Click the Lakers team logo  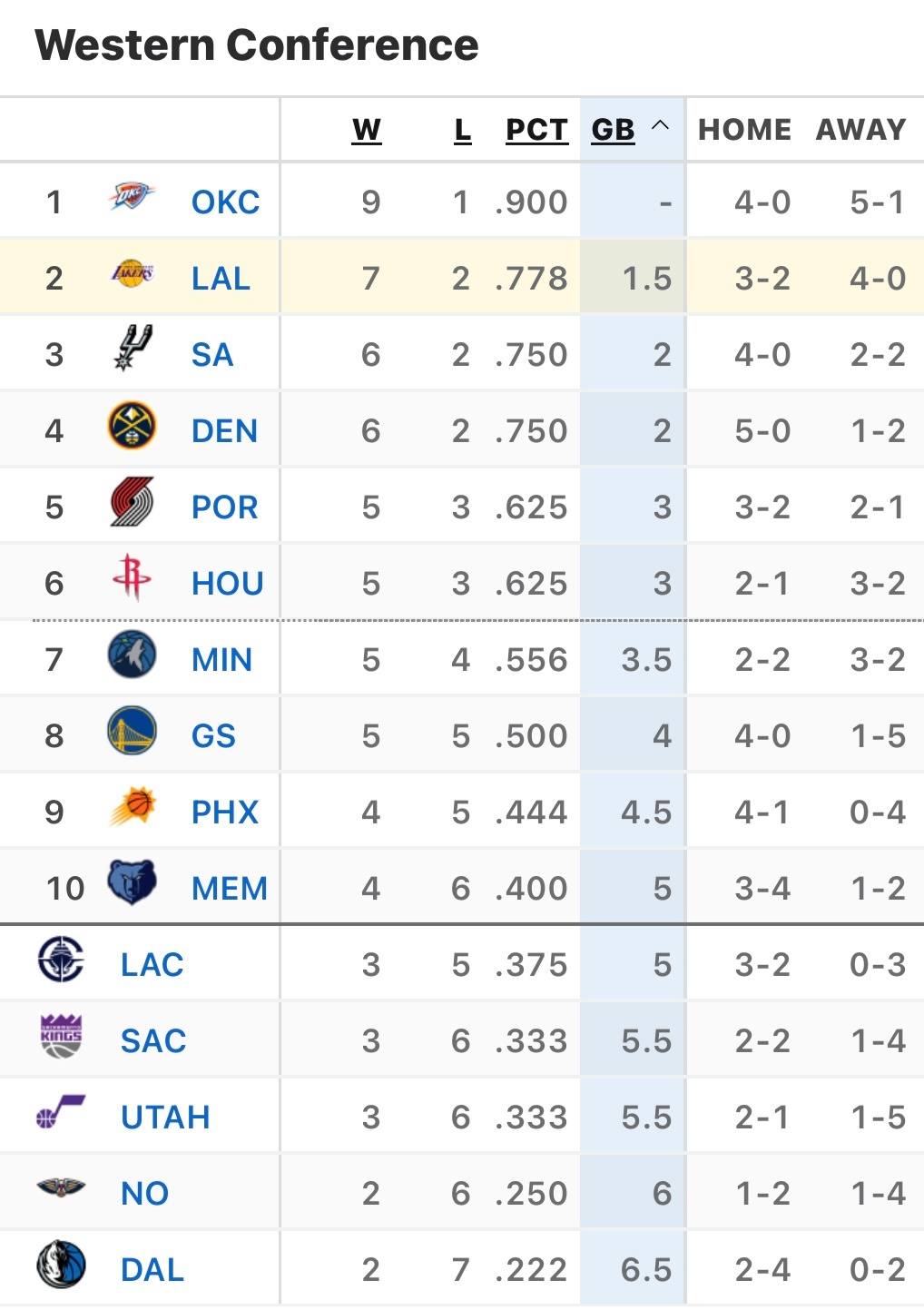coord(132,273)
